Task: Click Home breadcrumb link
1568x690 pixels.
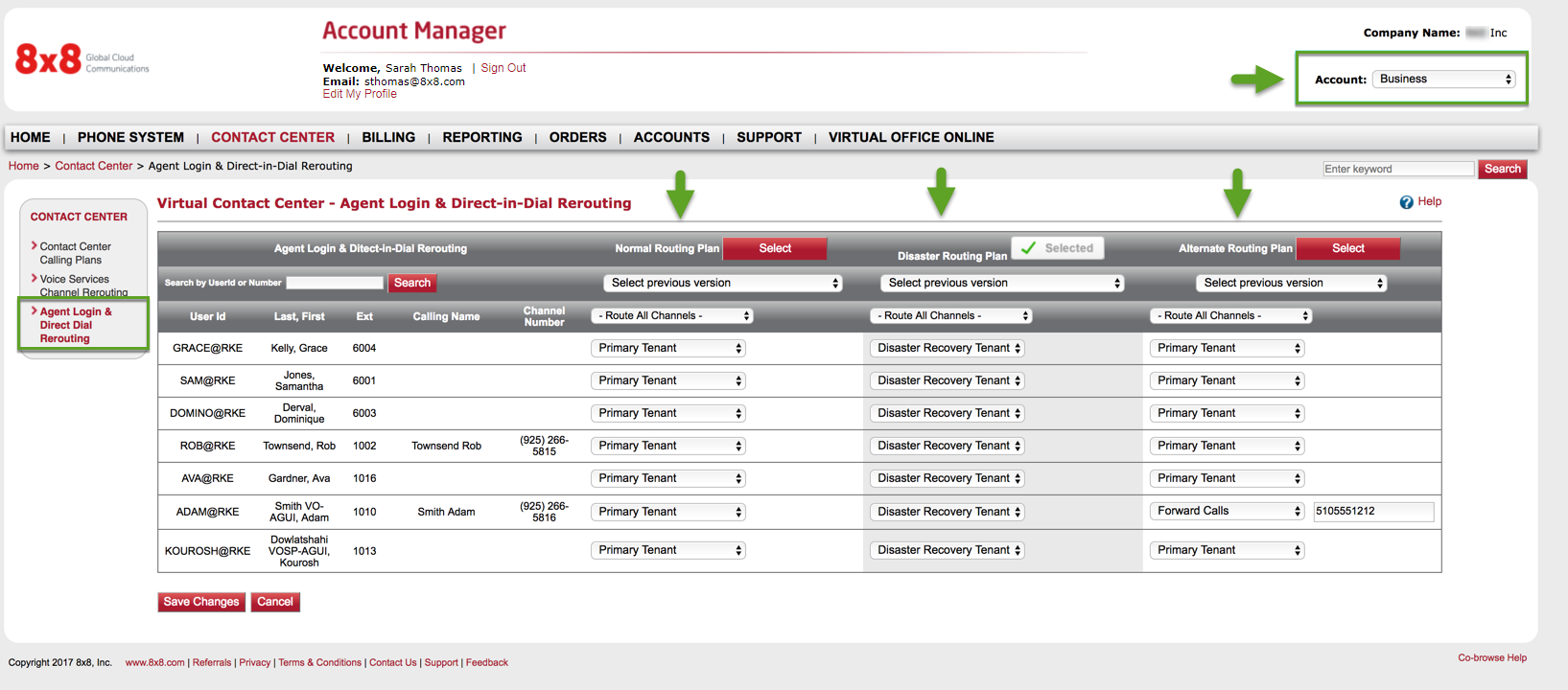Action: [x=24, y=166]
